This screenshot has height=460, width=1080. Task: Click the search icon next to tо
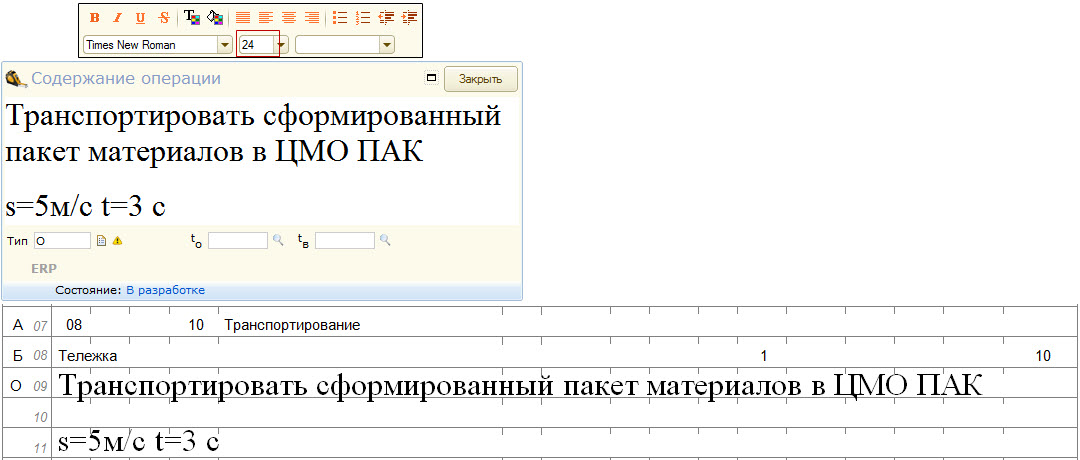click(278, 240)
